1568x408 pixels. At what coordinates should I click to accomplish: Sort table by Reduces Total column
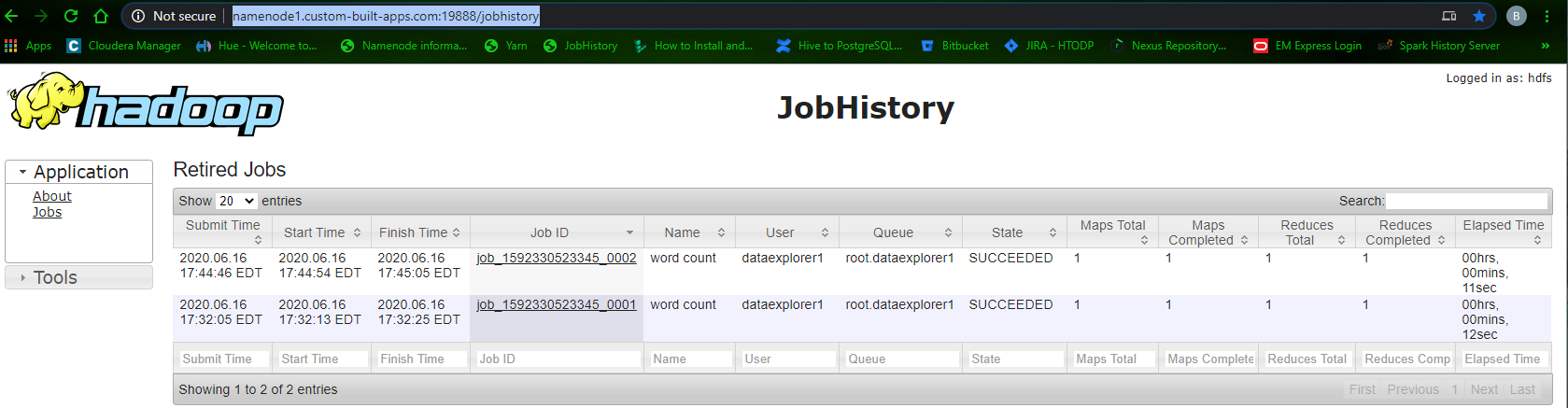coord(1306,232)
